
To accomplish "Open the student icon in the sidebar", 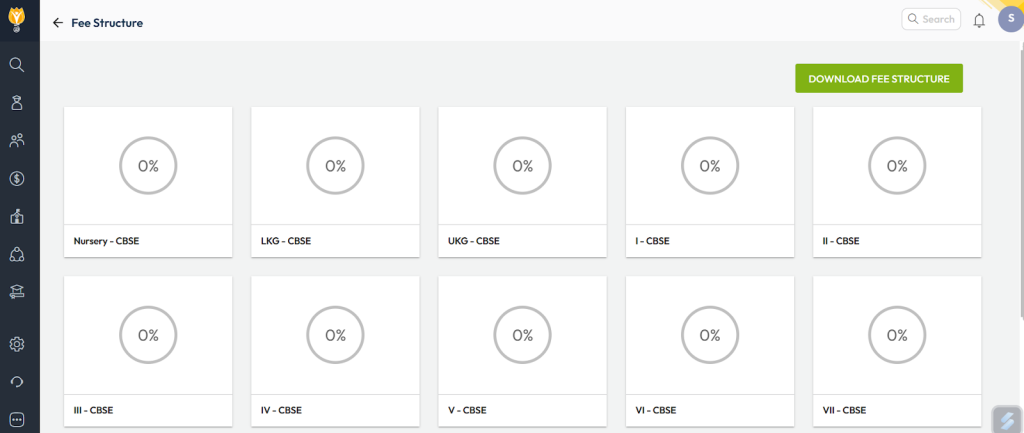I will [17, 102].
